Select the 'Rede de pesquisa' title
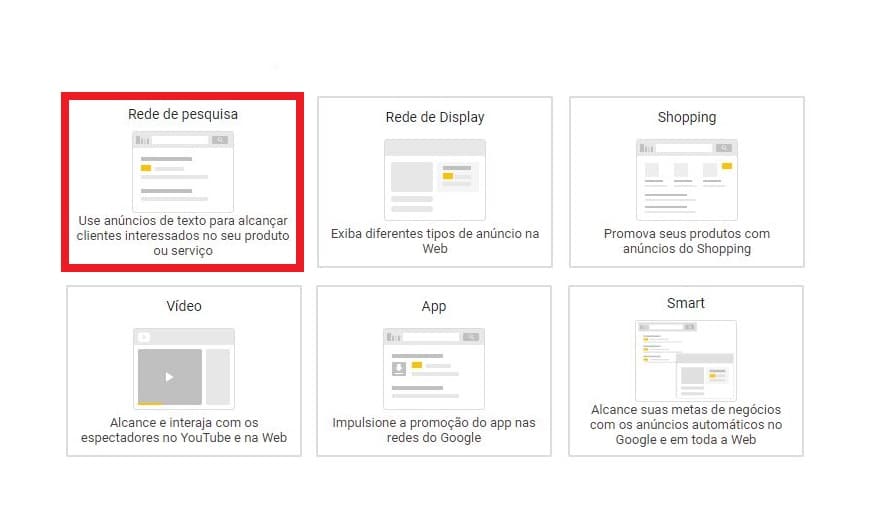 (x=183, y=114)
